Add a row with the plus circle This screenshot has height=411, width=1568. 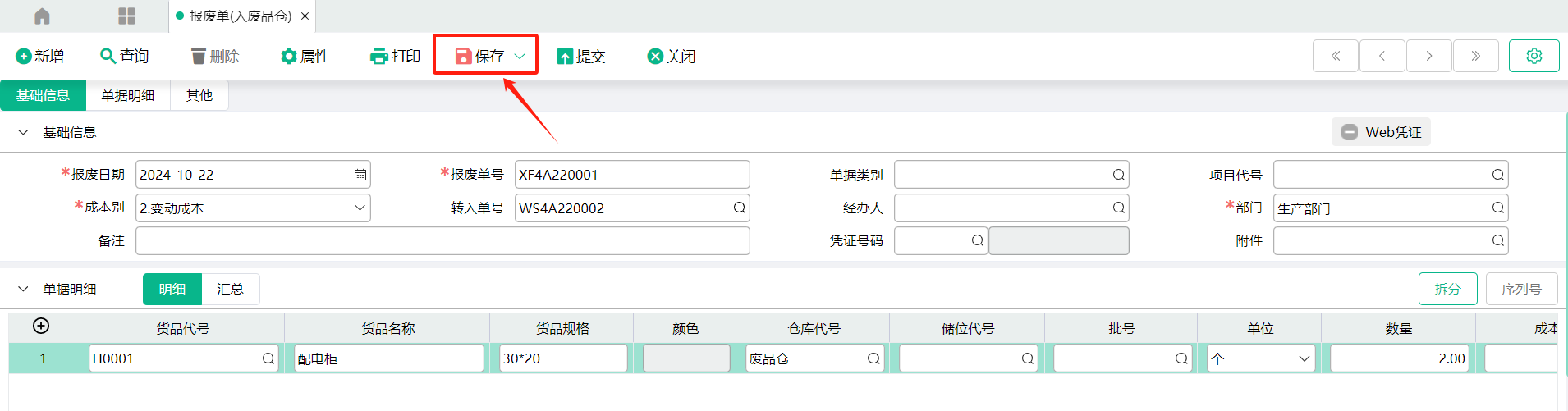point(41,326)
